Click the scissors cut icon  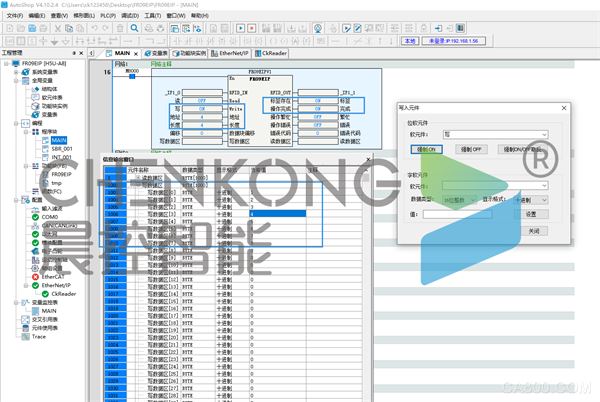click(x=58, y=28)
